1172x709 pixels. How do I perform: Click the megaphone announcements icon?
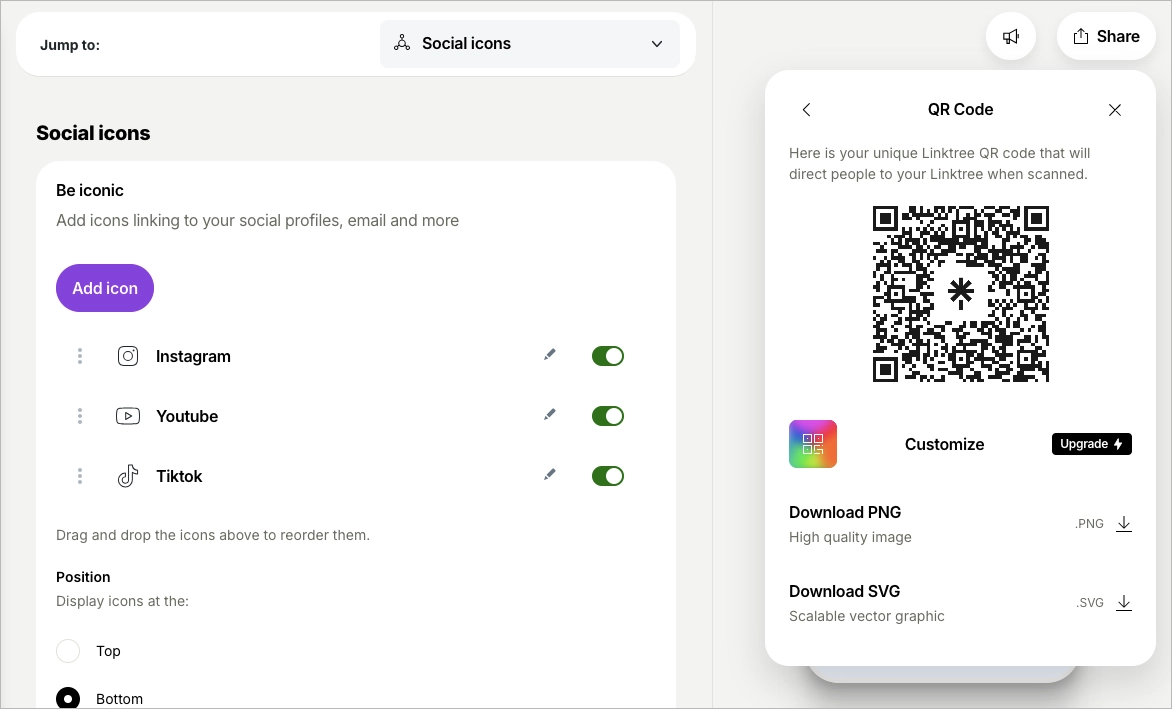coord(1010,36)
